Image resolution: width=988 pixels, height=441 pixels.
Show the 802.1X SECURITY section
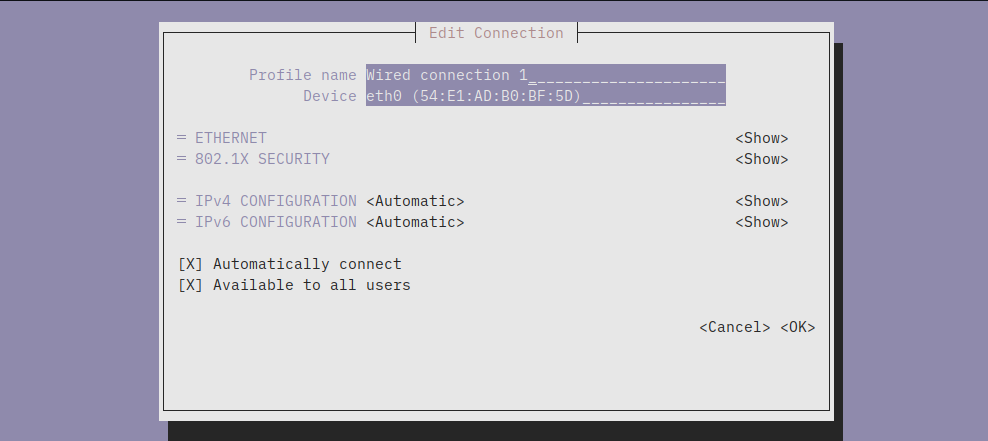tap(762, 159)
